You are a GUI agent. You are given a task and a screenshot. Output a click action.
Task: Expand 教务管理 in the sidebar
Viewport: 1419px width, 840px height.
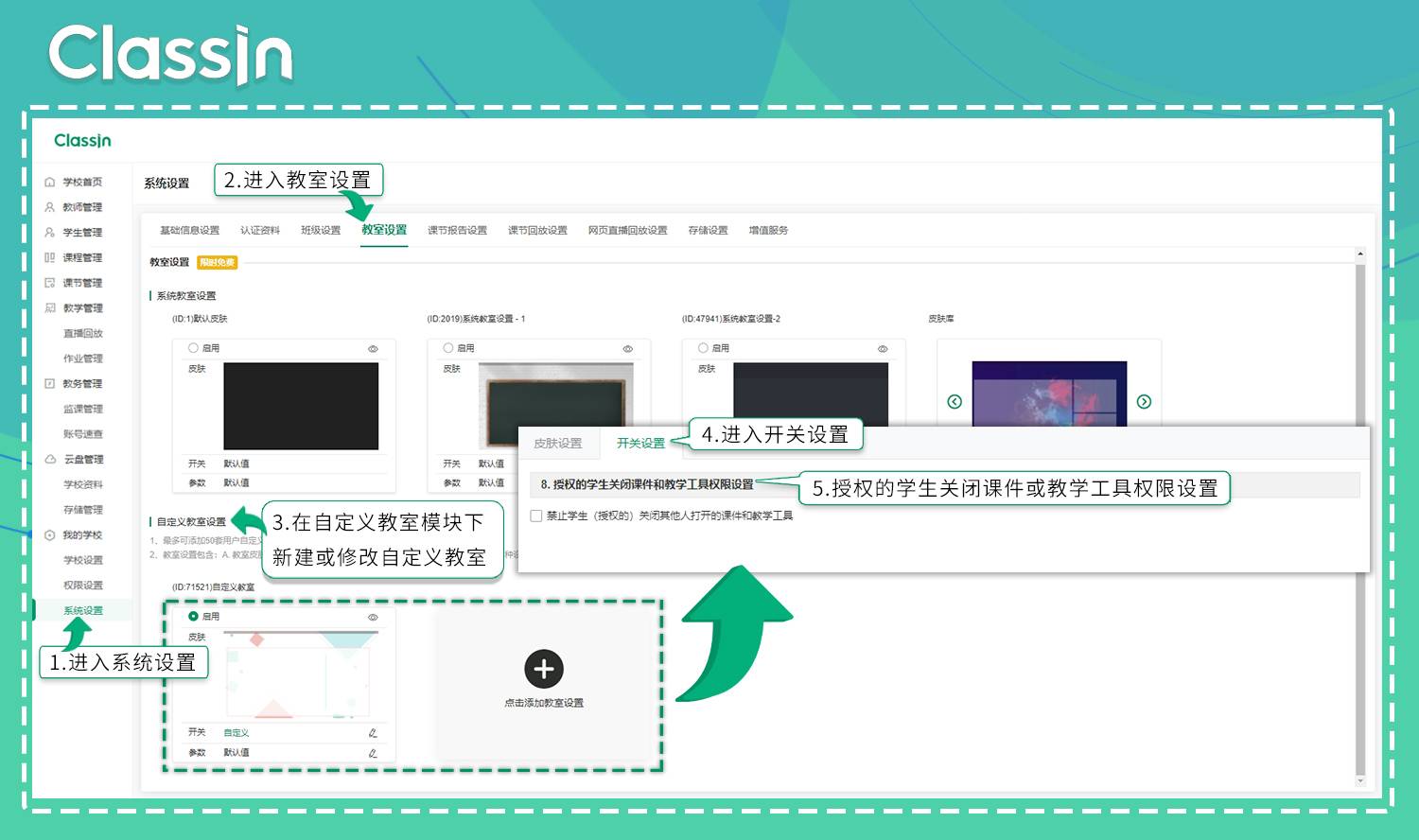82,384
